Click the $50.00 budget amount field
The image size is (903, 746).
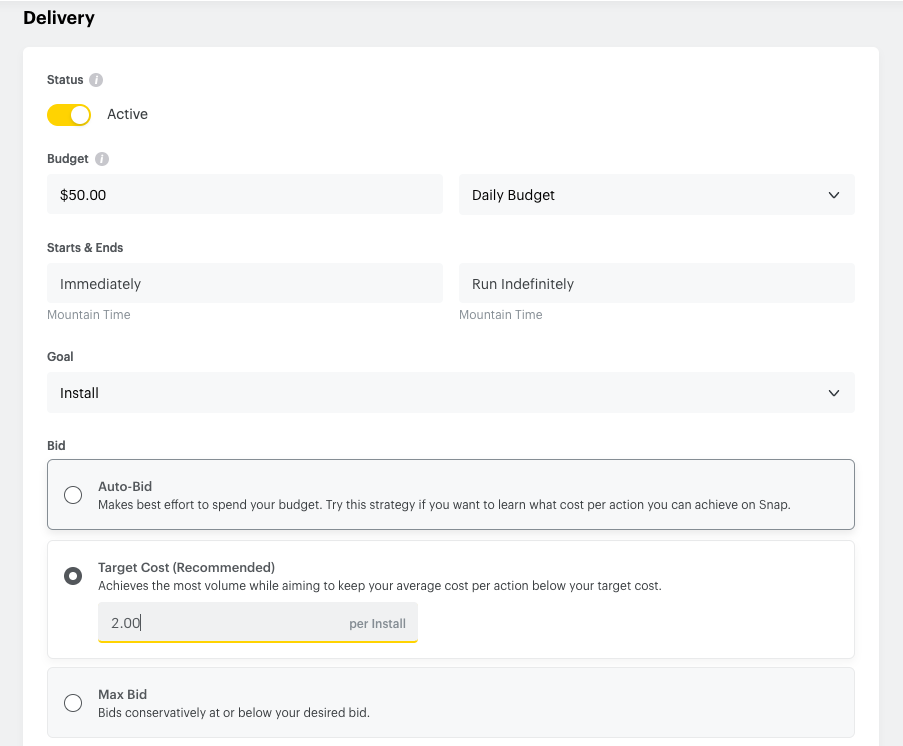[244, 195]
